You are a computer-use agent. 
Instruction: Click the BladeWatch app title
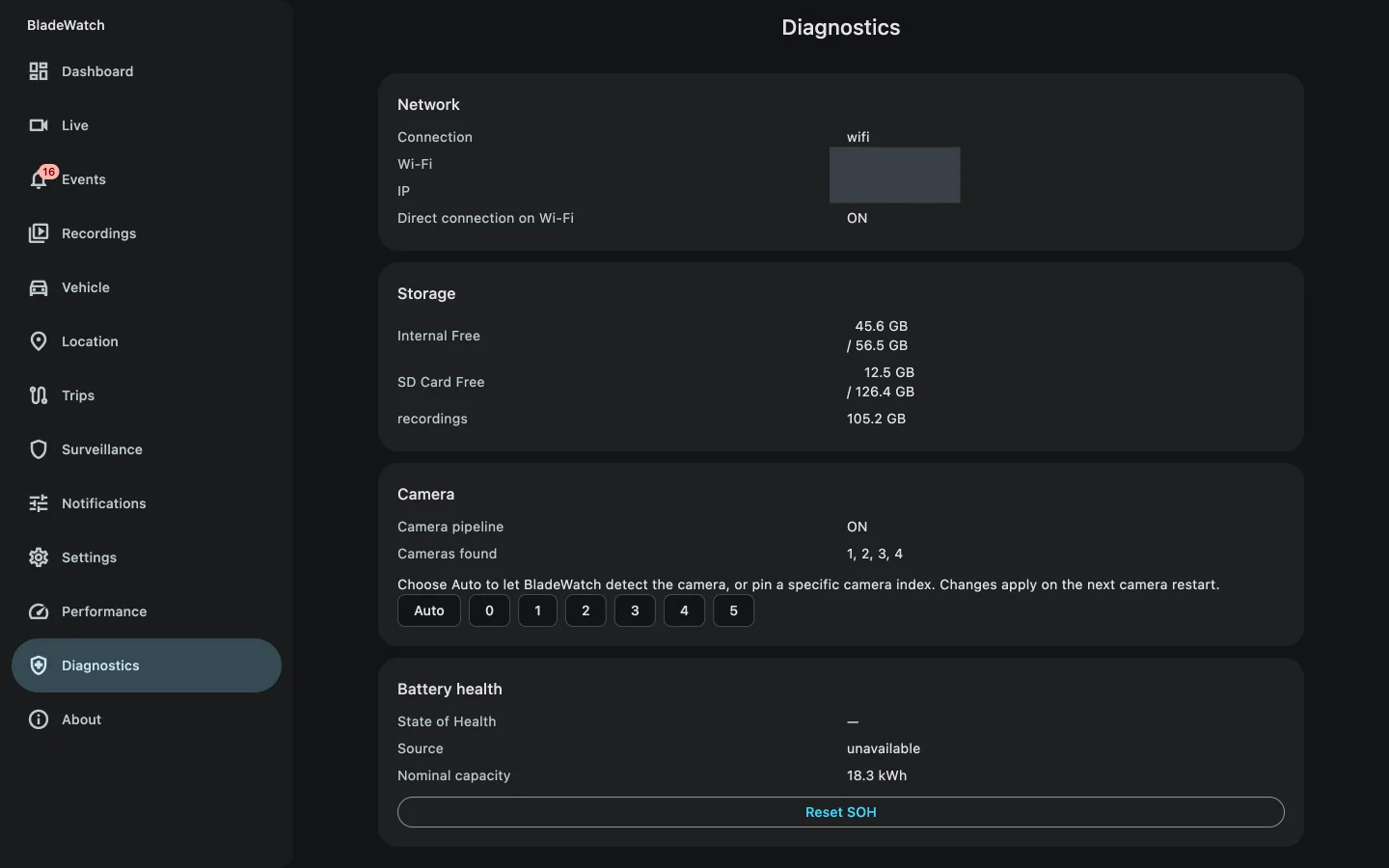[66, 25]
